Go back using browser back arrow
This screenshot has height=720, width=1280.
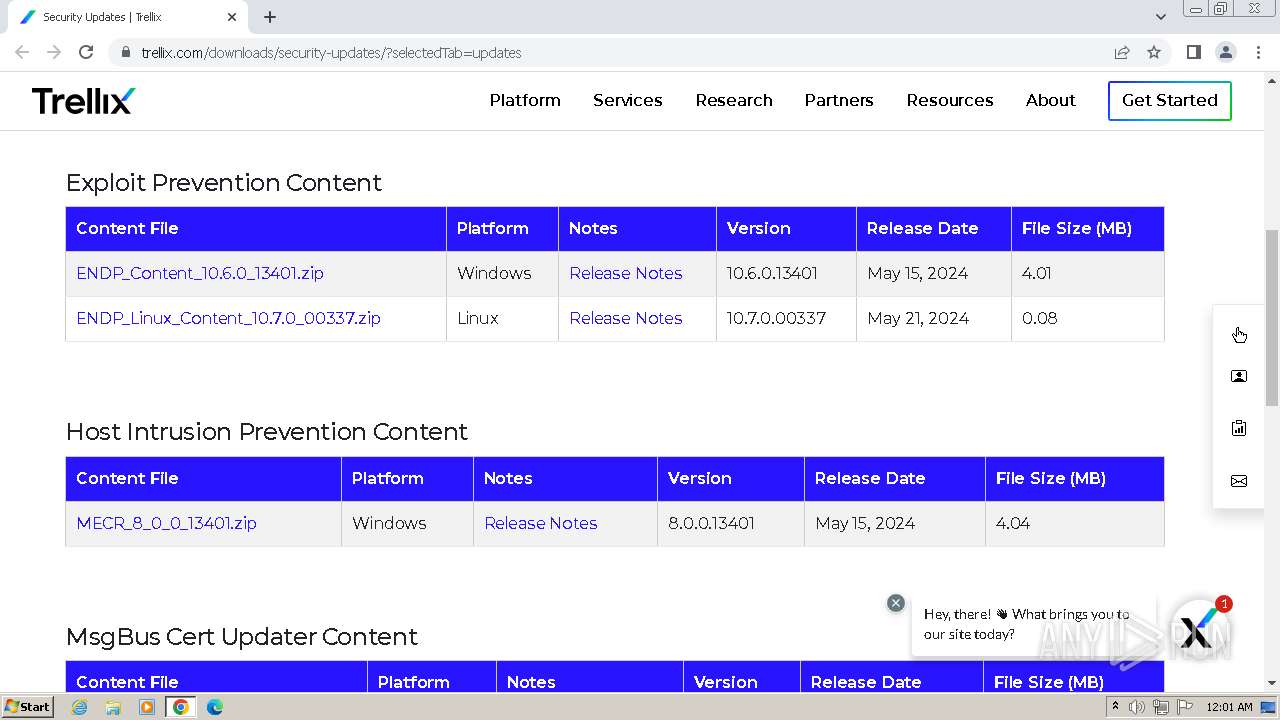coord(22,52)
